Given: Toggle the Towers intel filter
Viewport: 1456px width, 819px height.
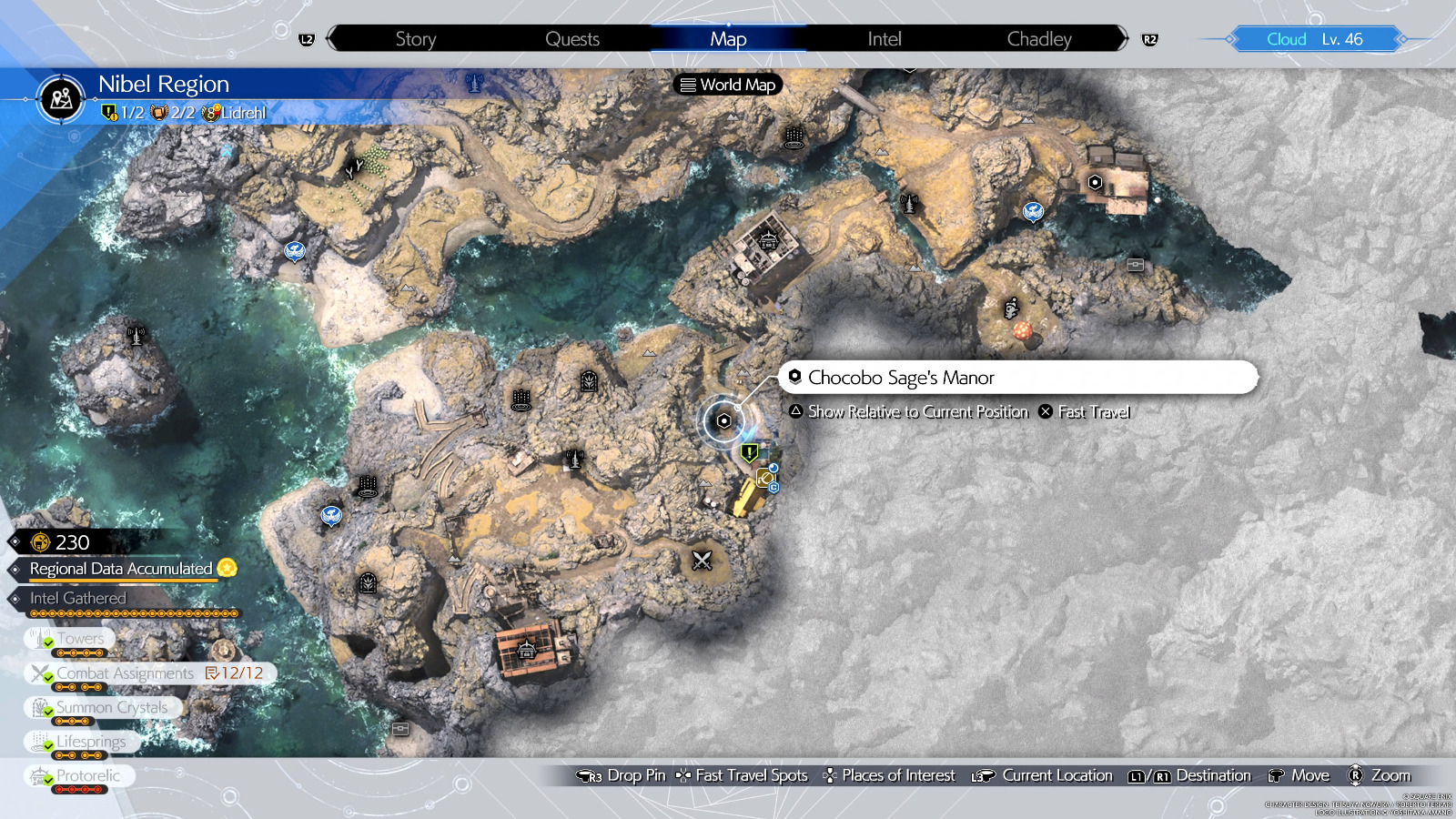Looking at the screenshot, I should 71,639.
